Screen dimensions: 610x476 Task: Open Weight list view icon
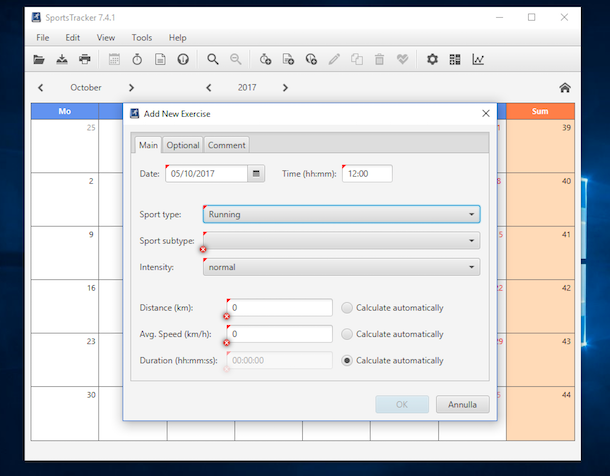(183, 60)
